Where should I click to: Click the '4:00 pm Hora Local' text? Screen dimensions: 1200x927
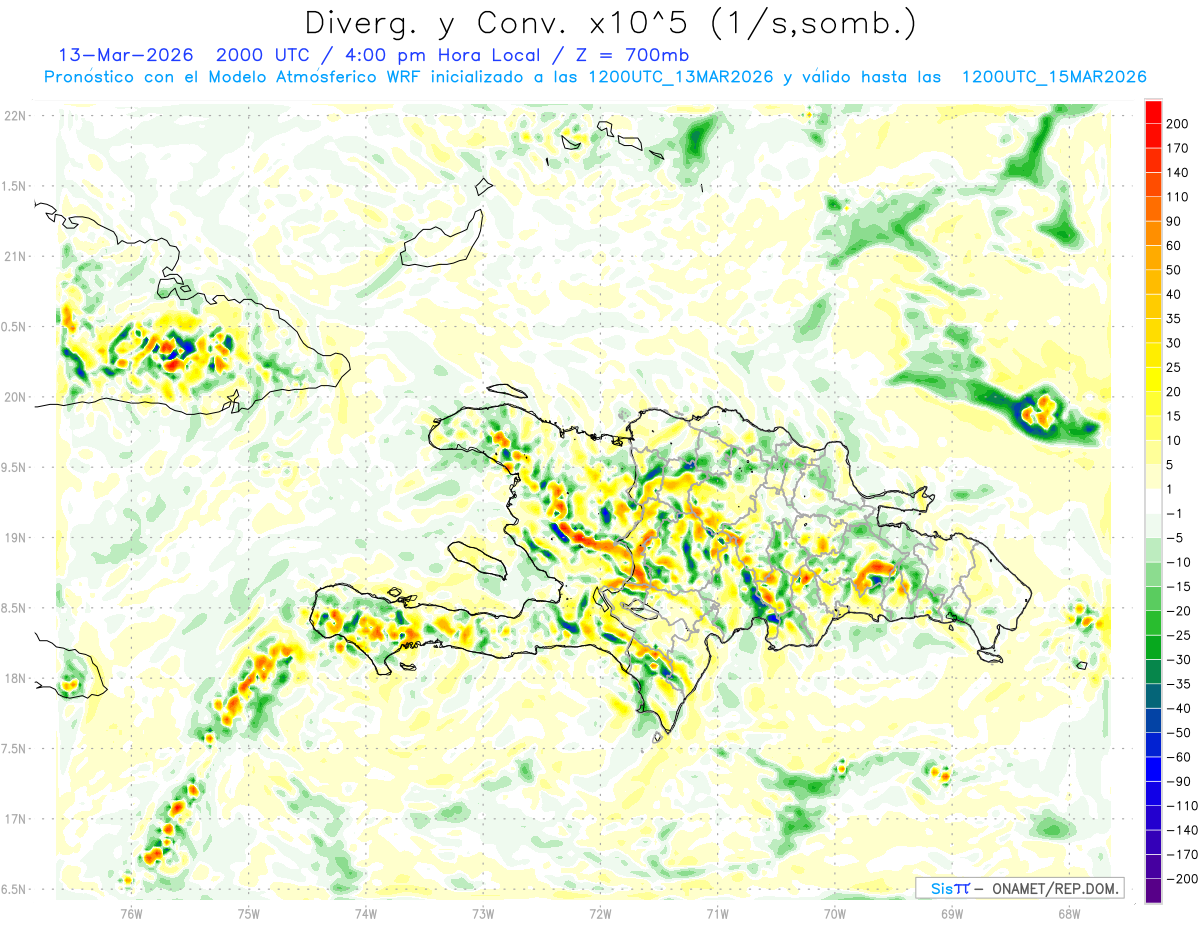[x=444, y=55]
